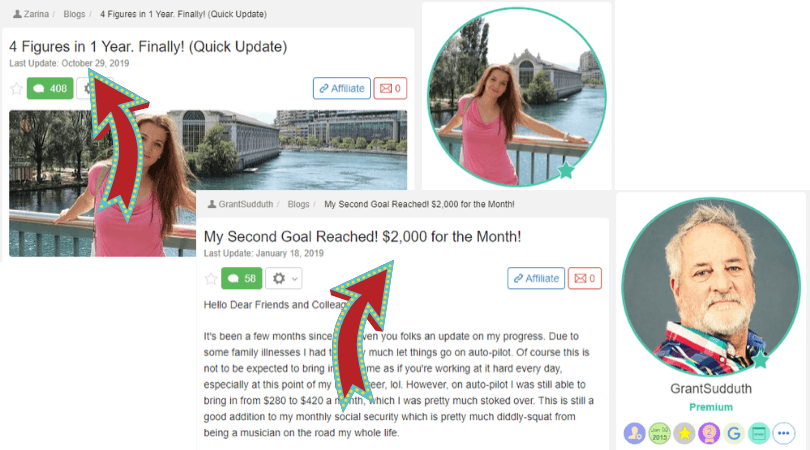
Task: Open Zarina's circular profile photo
Action: (517, 97)
